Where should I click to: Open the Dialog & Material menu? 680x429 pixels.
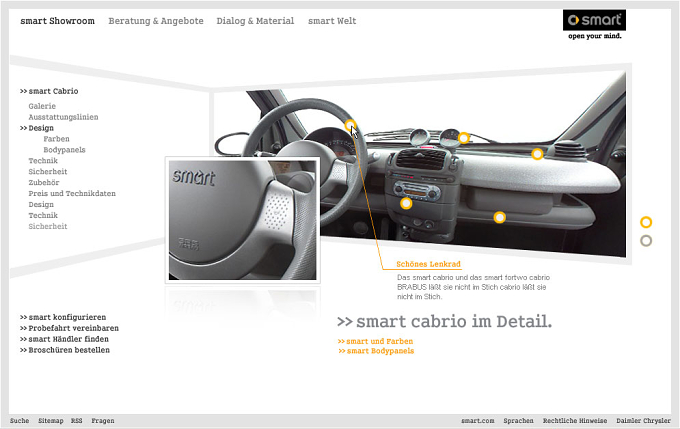(255, 21)
